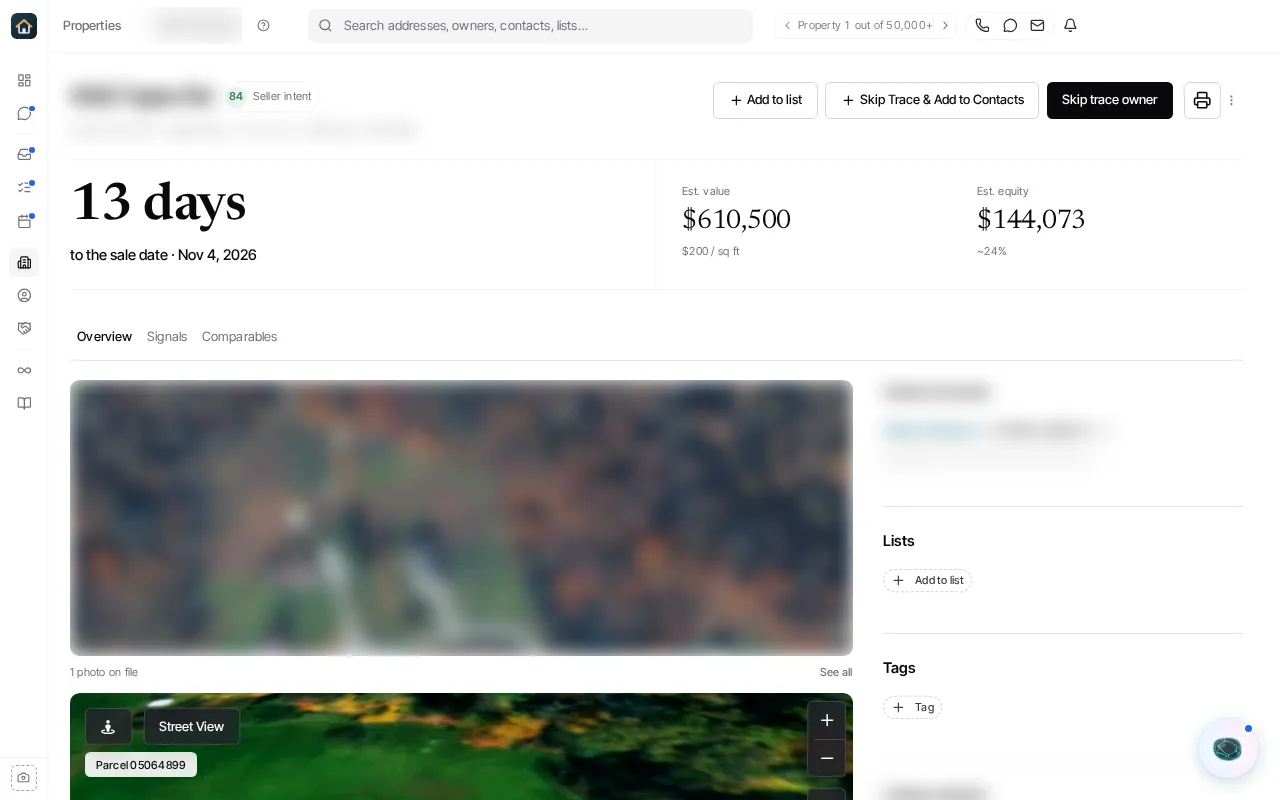The image size is (1280, 800).
Task: Click the Properties breadcrumb label
Action: tap(92, 26)
